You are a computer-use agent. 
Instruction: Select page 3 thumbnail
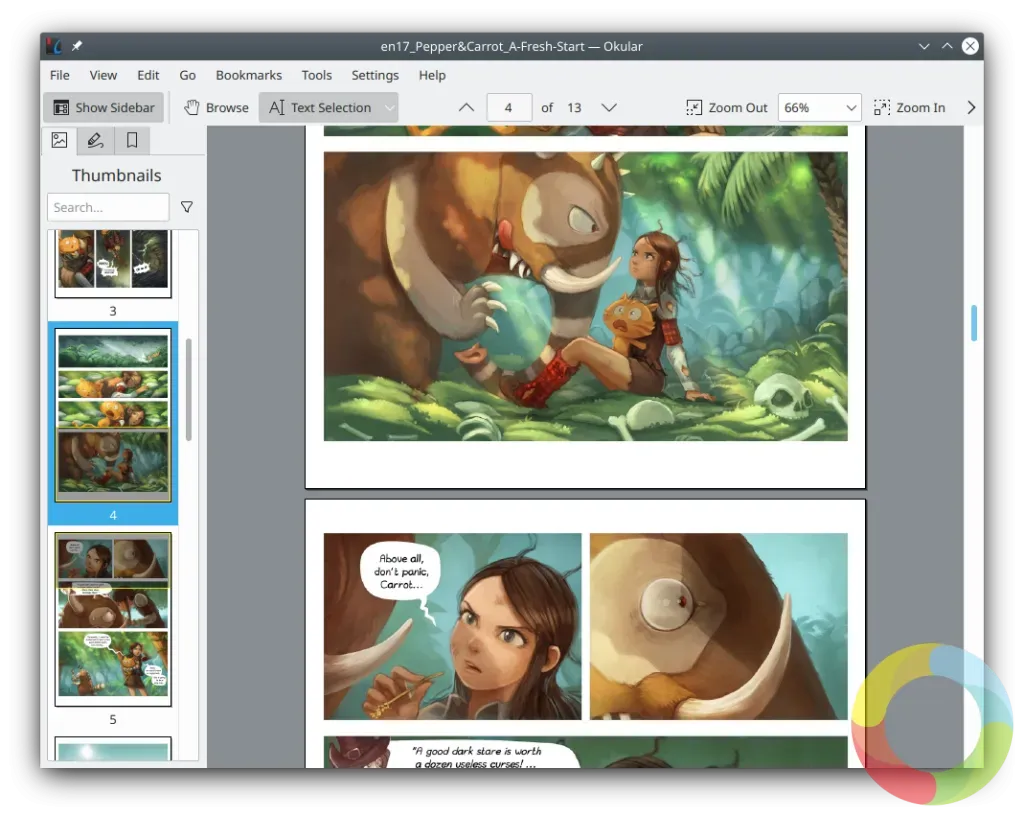(113, 263)
